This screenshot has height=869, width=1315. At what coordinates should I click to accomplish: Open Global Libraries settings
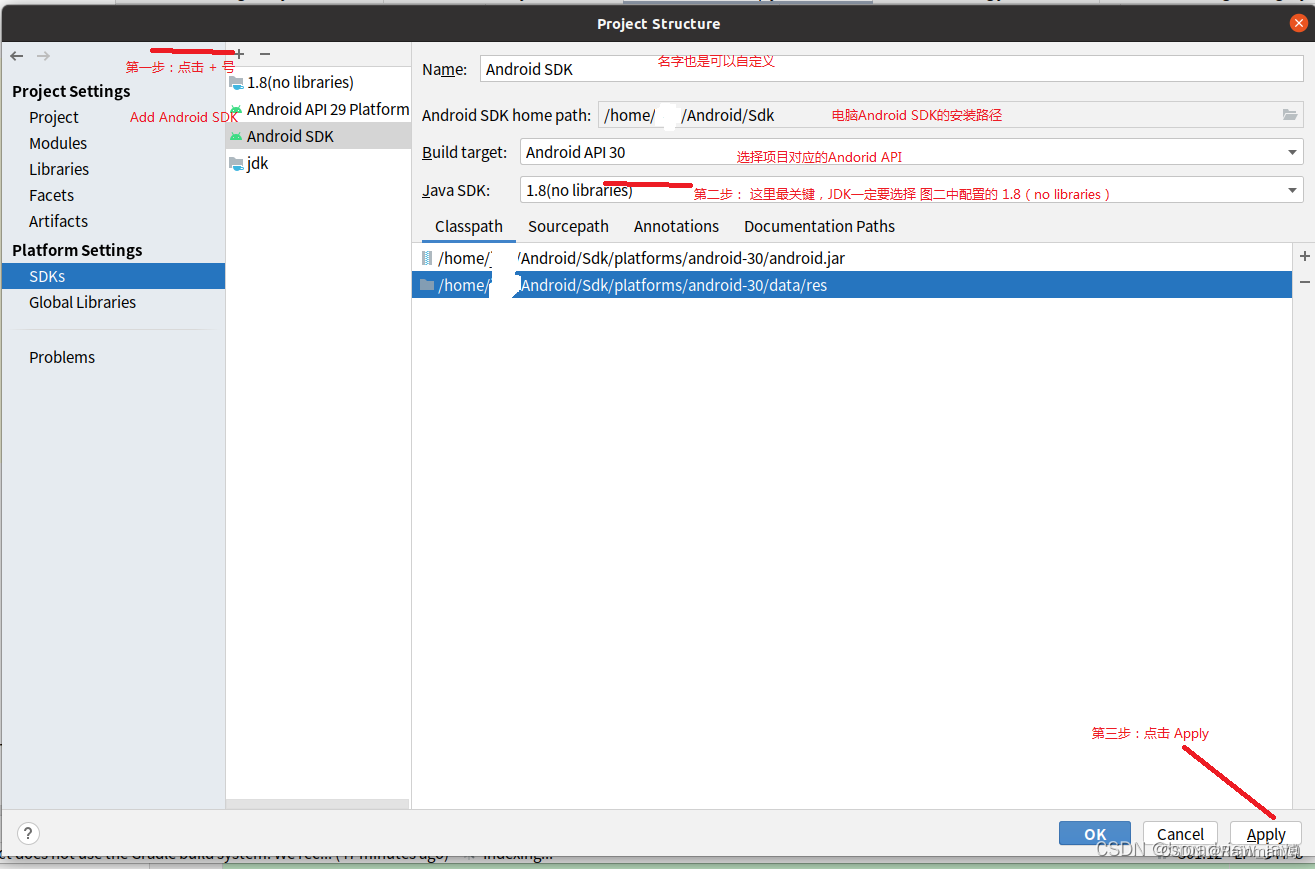point(82,302)
